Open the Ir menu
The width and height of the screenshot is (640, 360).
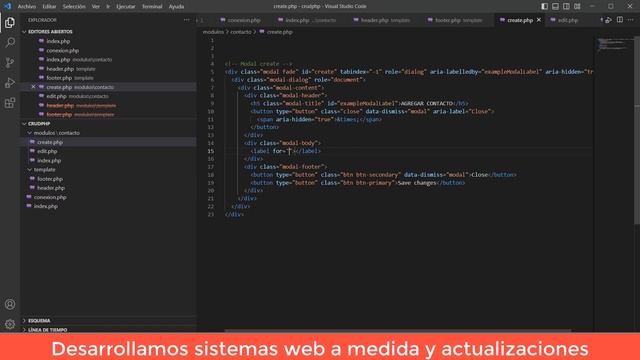(108, 6)
